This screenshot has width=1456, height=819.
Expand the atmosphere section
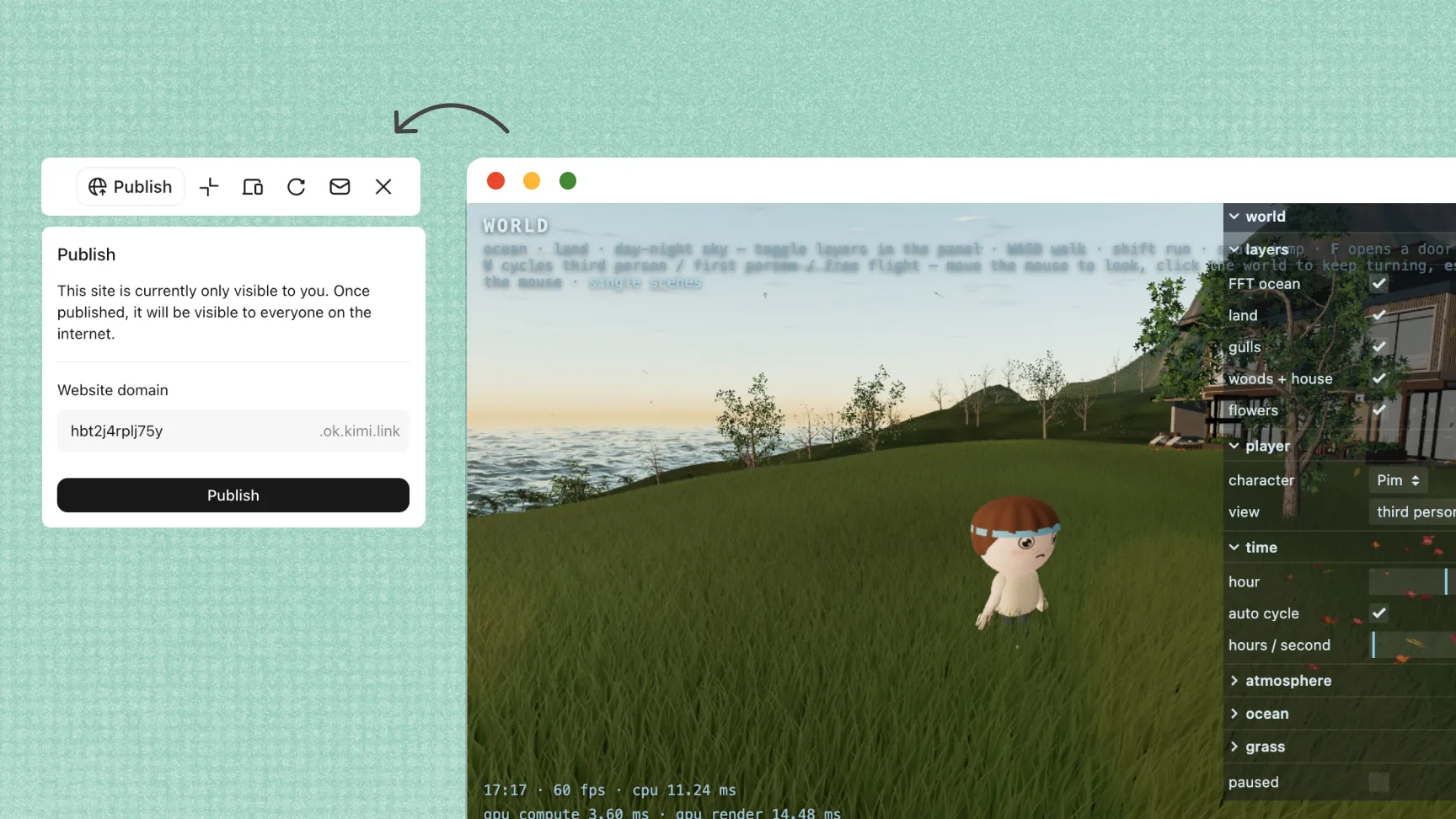pyautogui.click(x=1340, y=681)
